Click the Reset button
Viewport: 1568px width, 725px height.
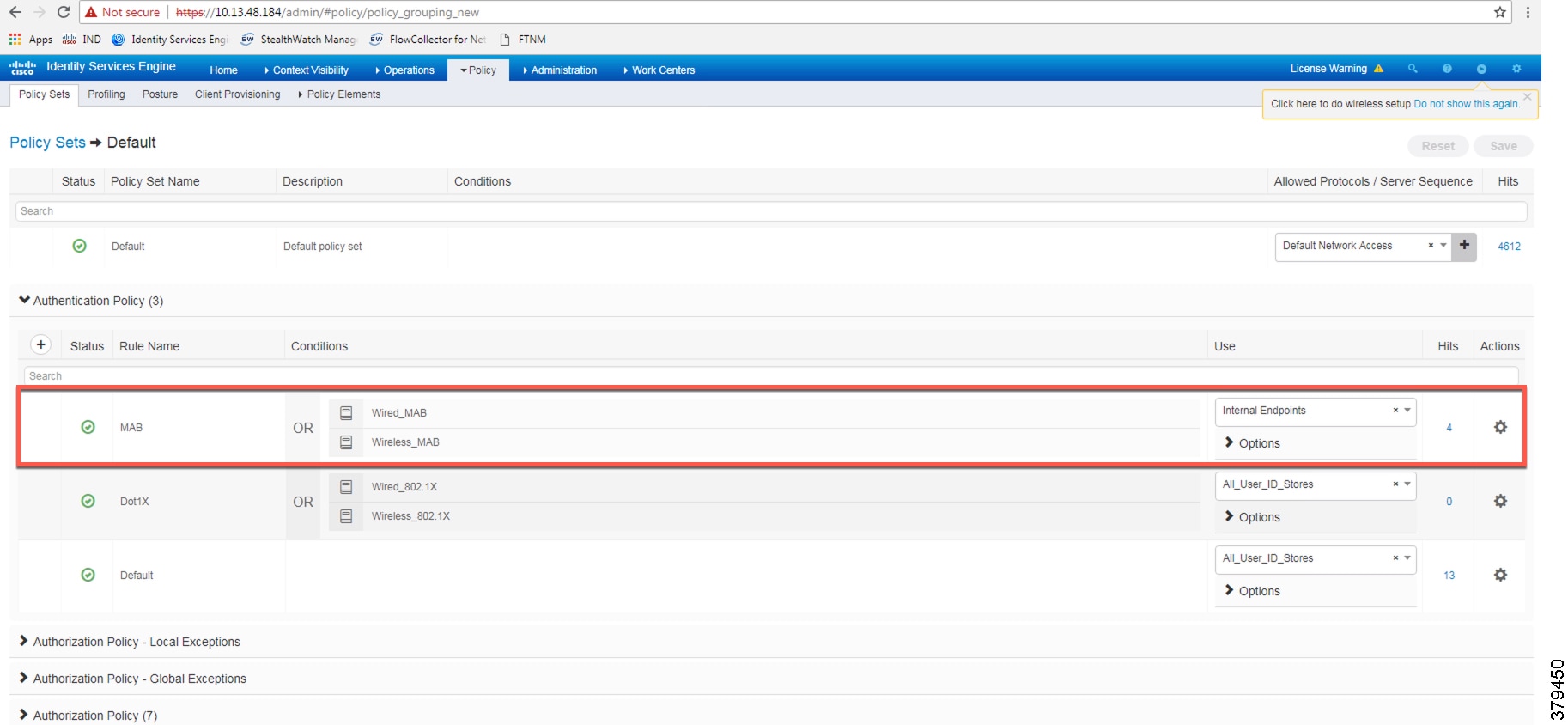tap(1438, 146)
